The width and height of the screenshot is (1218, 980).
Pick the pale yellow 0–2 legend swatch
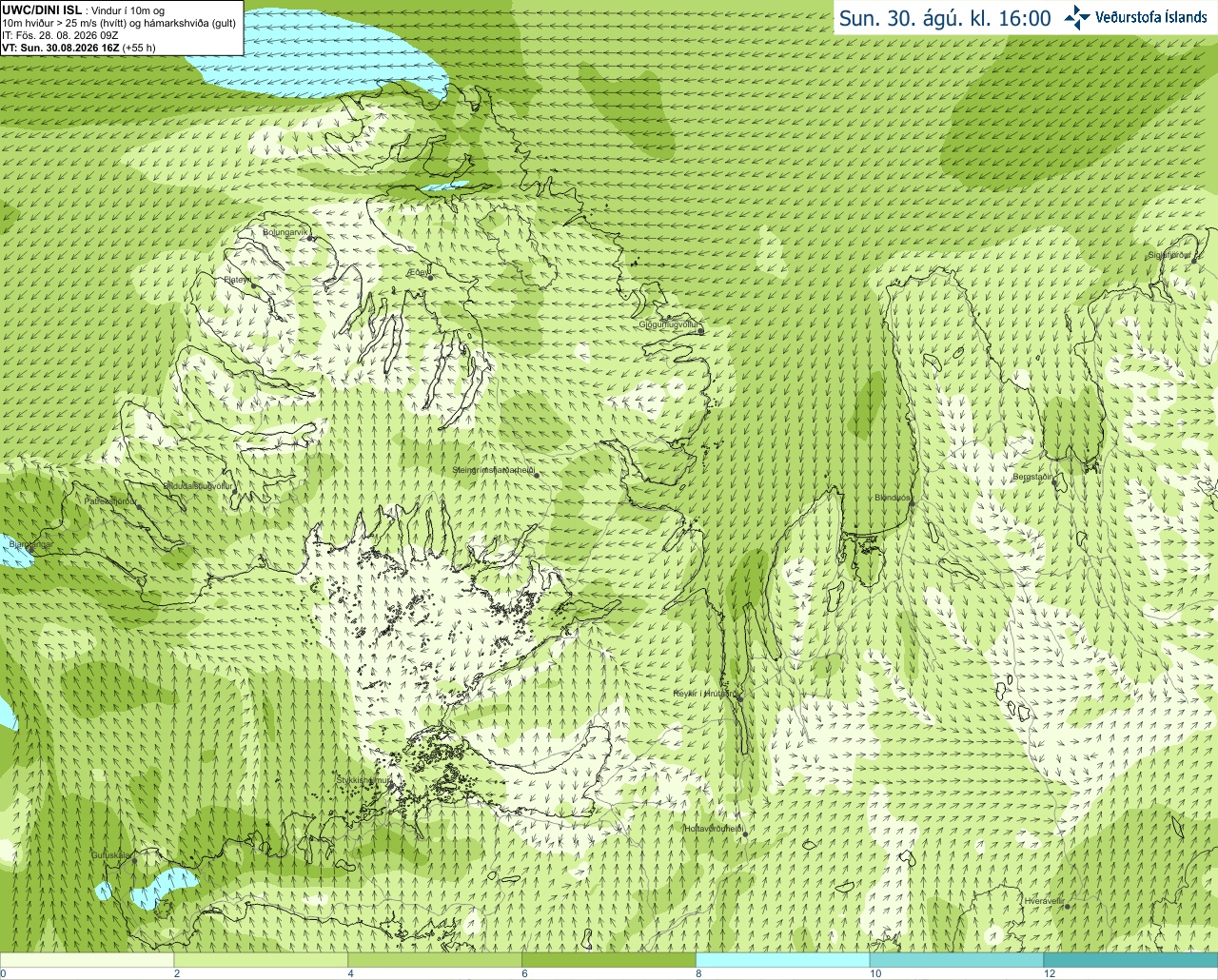[87, 960]
